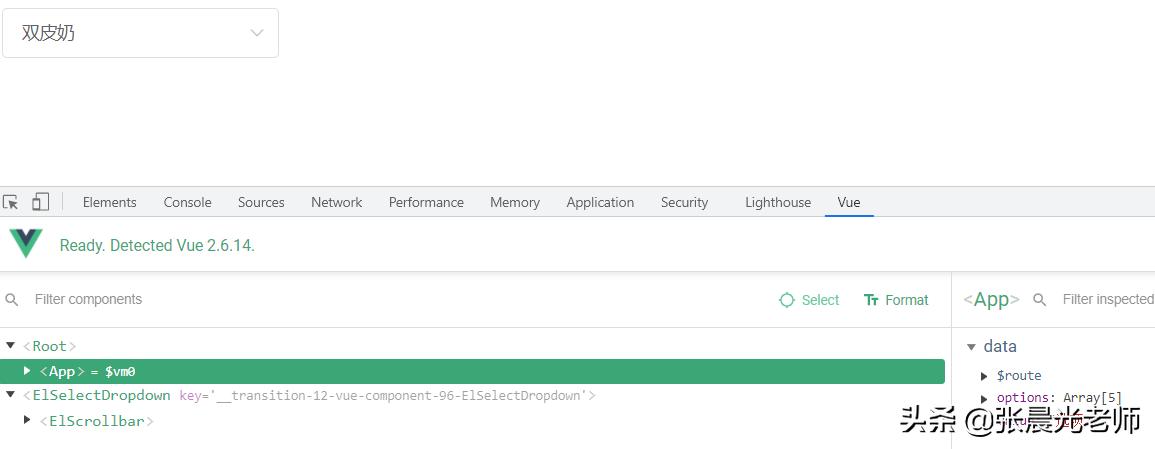
Task: Click the filter components search icon
Action: click(12, 300)
